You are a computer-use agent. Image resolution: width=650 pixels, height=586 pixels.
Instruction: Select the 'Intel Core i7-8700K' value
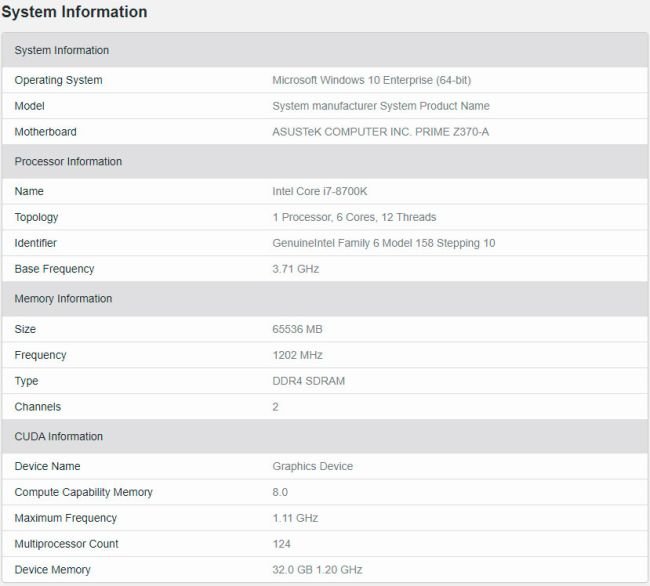click(x=320, y=191)
